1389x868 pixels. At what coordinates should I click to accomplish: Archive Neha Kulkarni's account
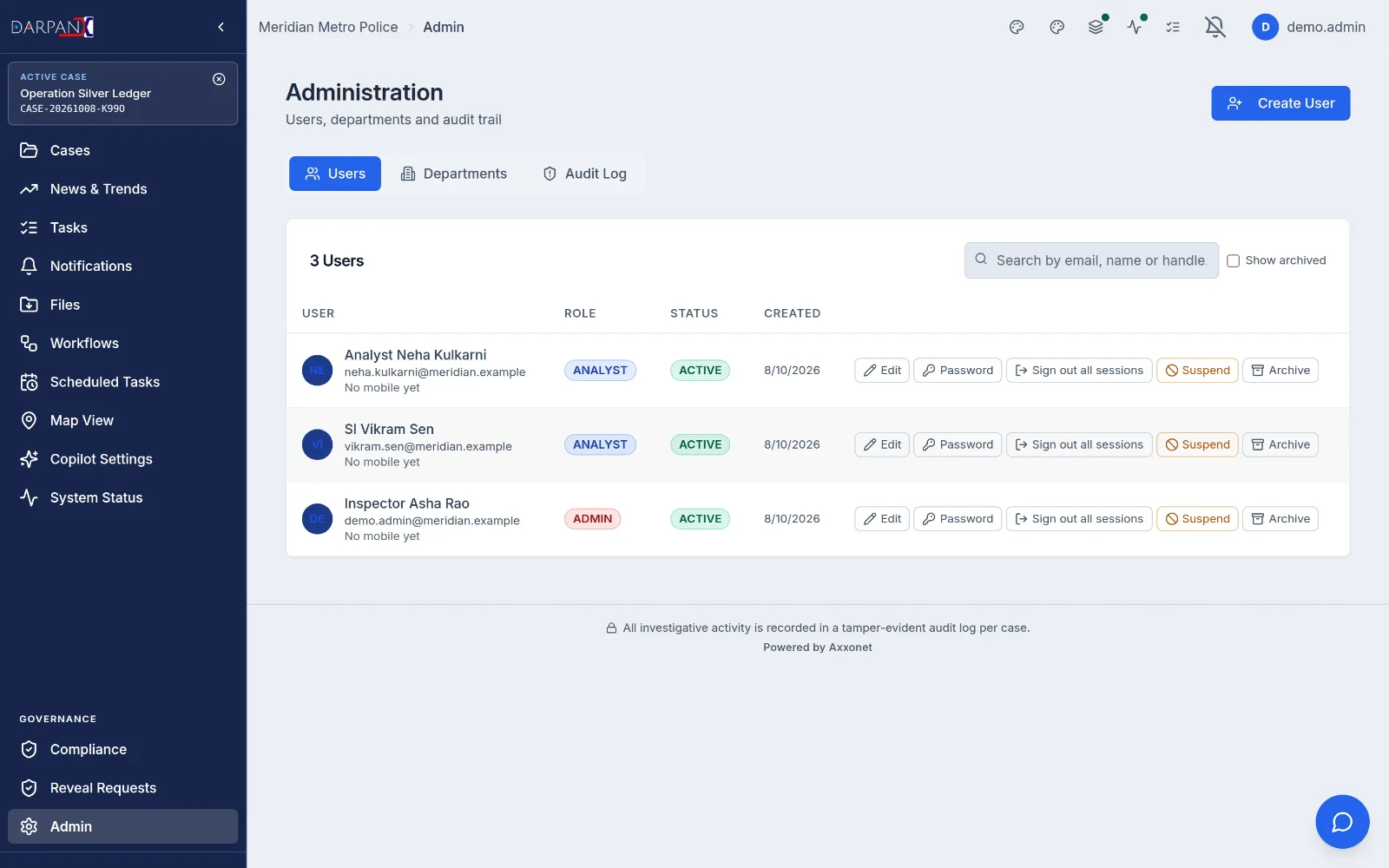click(1280, 371)
